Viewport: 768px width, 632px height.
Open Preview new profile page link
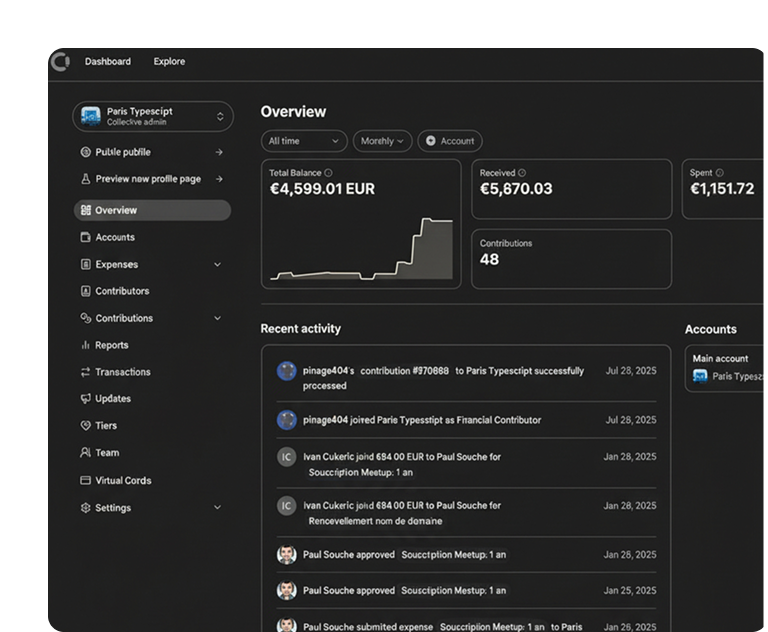(148, 179)
